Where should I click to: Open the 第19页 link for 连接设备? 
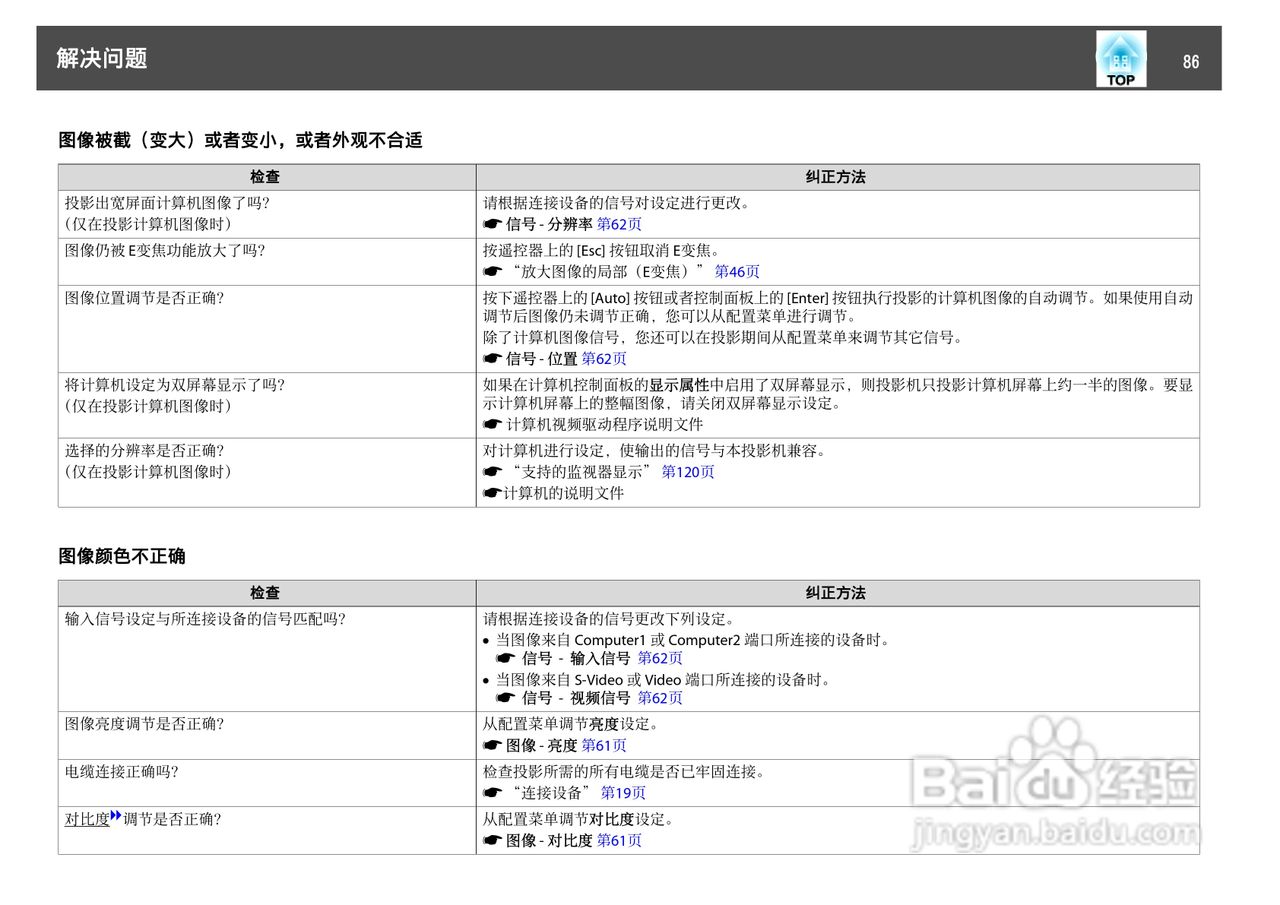coord(623,792)
